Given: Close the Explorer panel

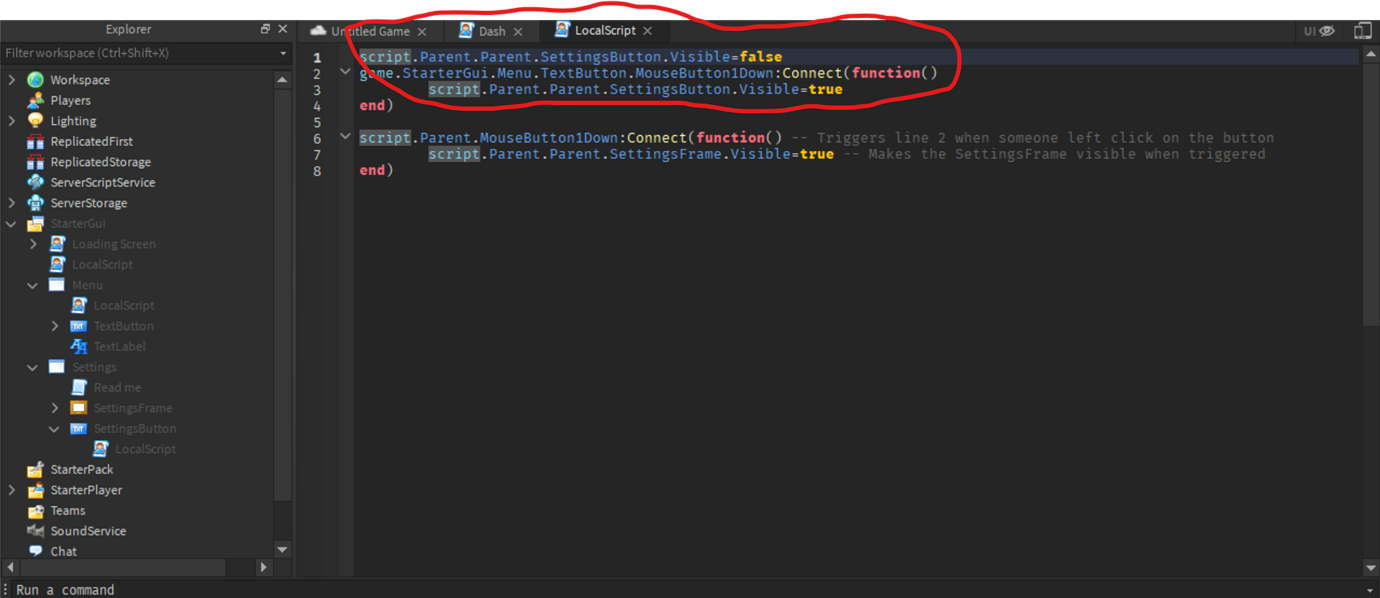Looking at the screenshot, I should pos(283,30).
